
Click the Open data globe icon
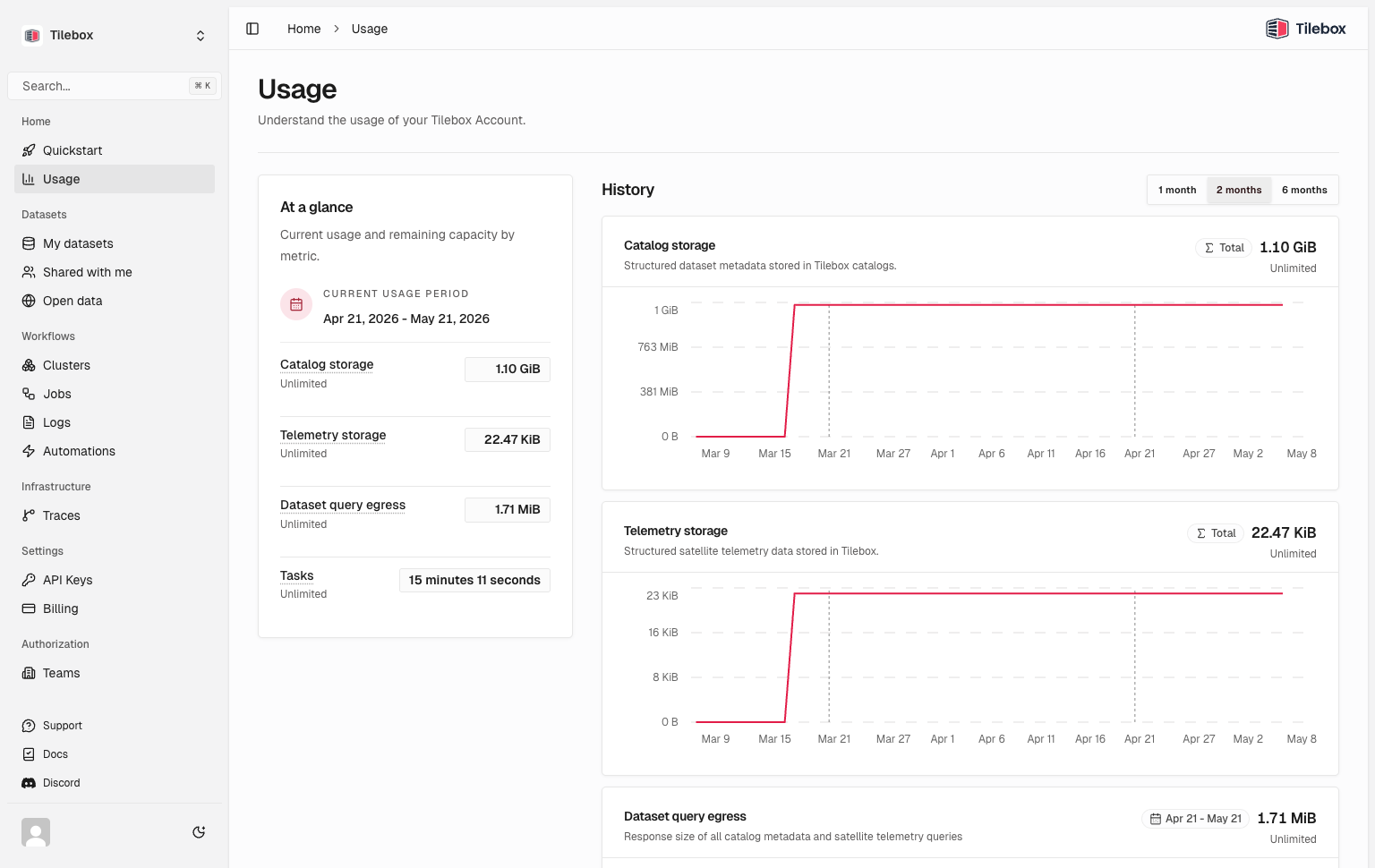pyautogui.click(x=29, y=301)
